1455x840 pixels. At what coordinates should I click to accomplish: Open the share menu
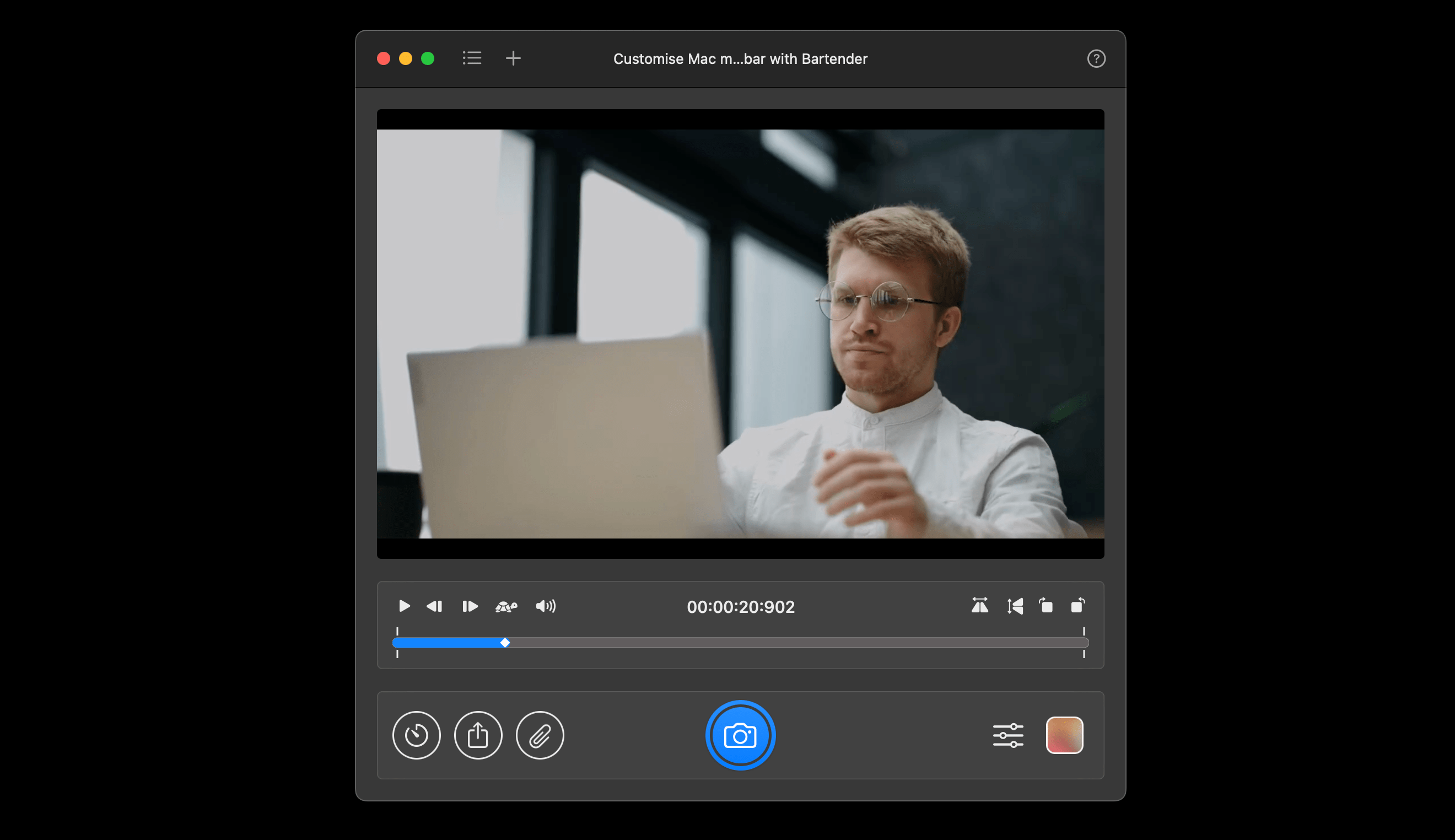(x=478, y=735)
